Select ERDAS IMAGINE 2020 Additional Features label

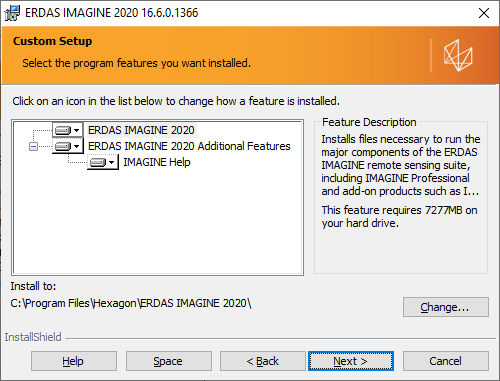189,146
